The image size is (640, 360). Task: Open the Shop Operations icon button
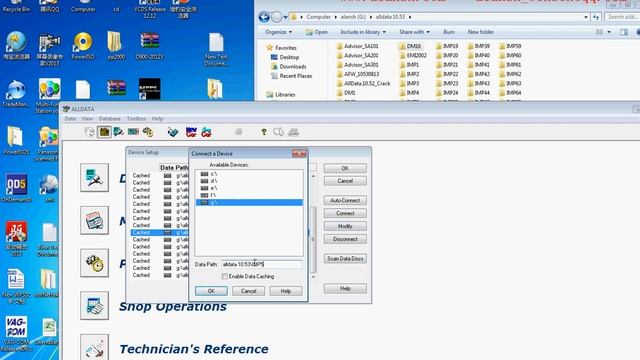click(94, 305)
